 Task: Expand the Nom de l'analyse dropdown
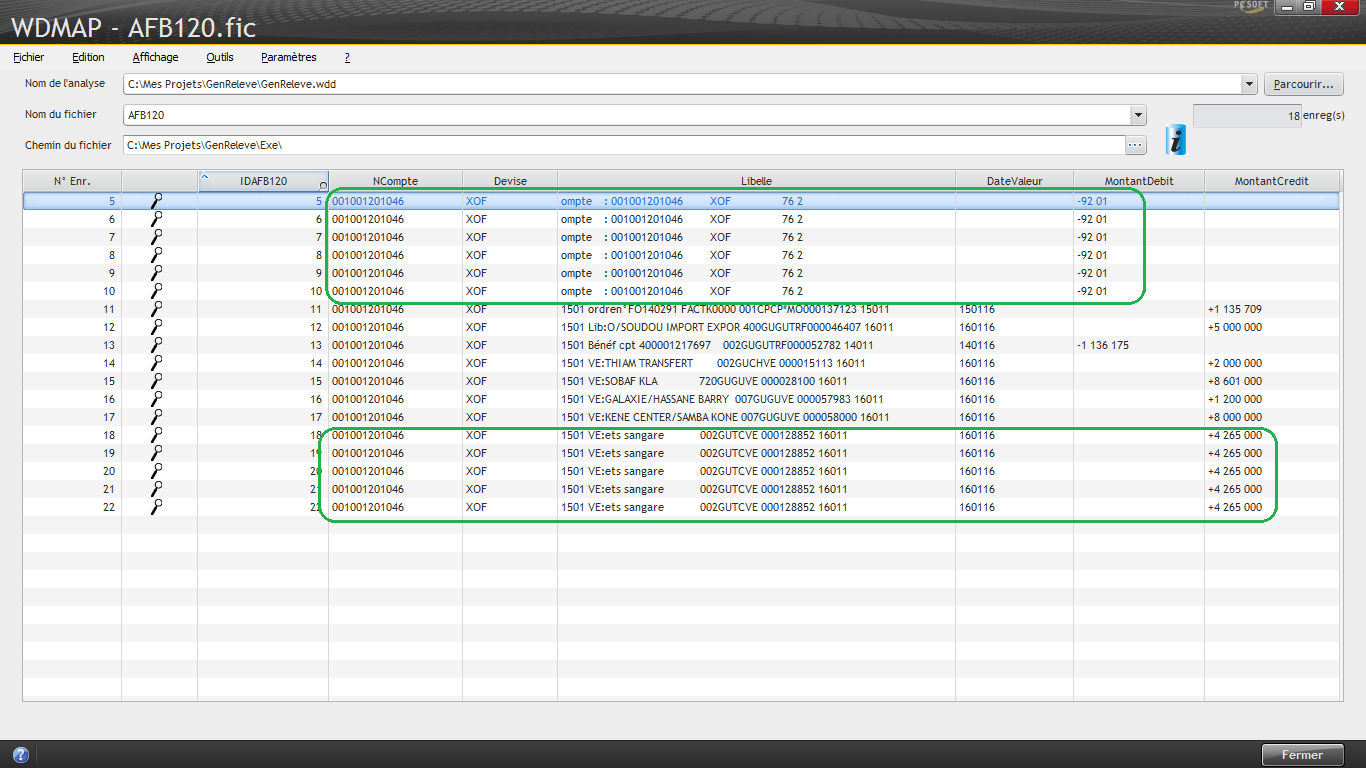coord(1248,84)
